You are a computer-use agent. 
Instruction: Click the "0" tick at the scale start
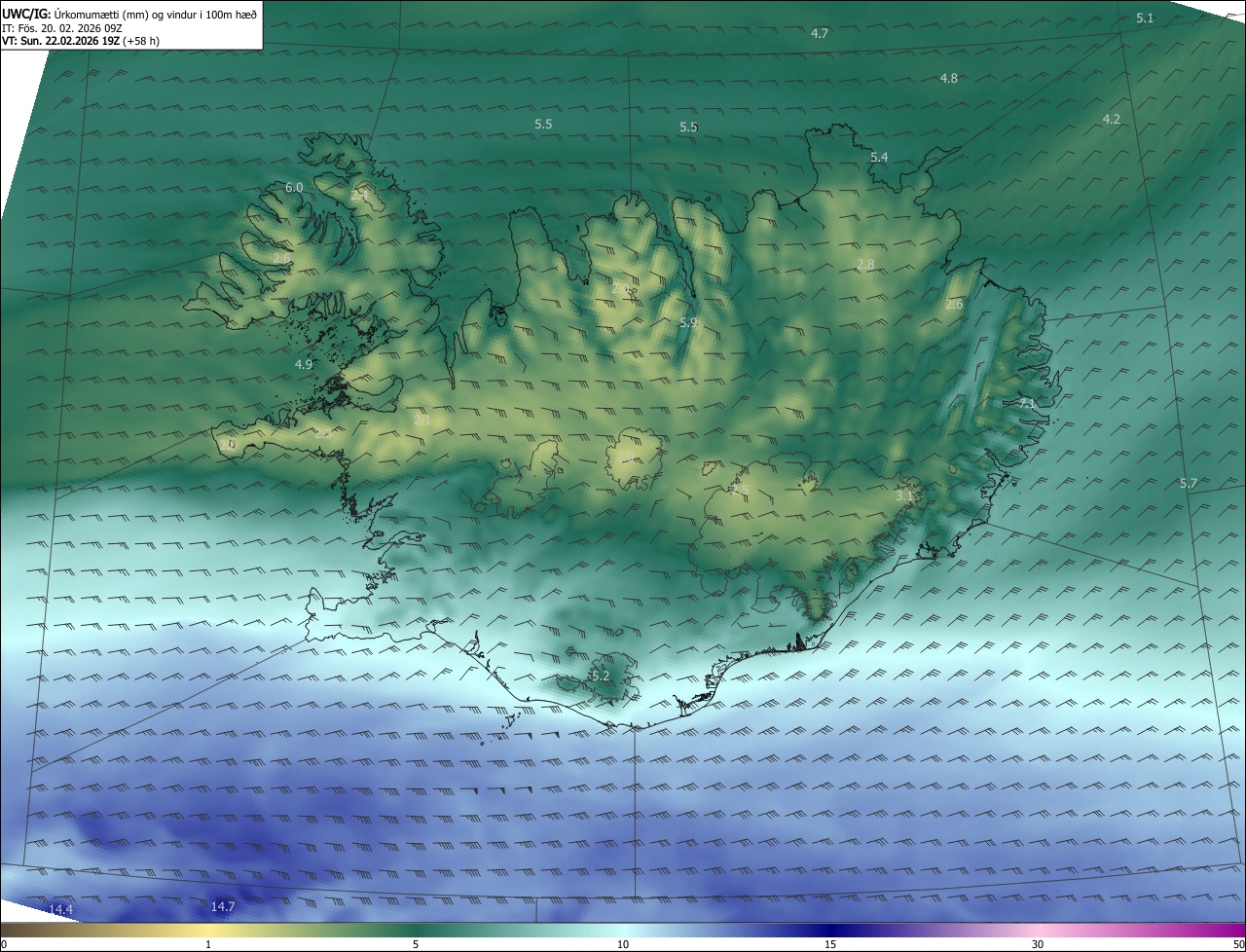(4, 944)
